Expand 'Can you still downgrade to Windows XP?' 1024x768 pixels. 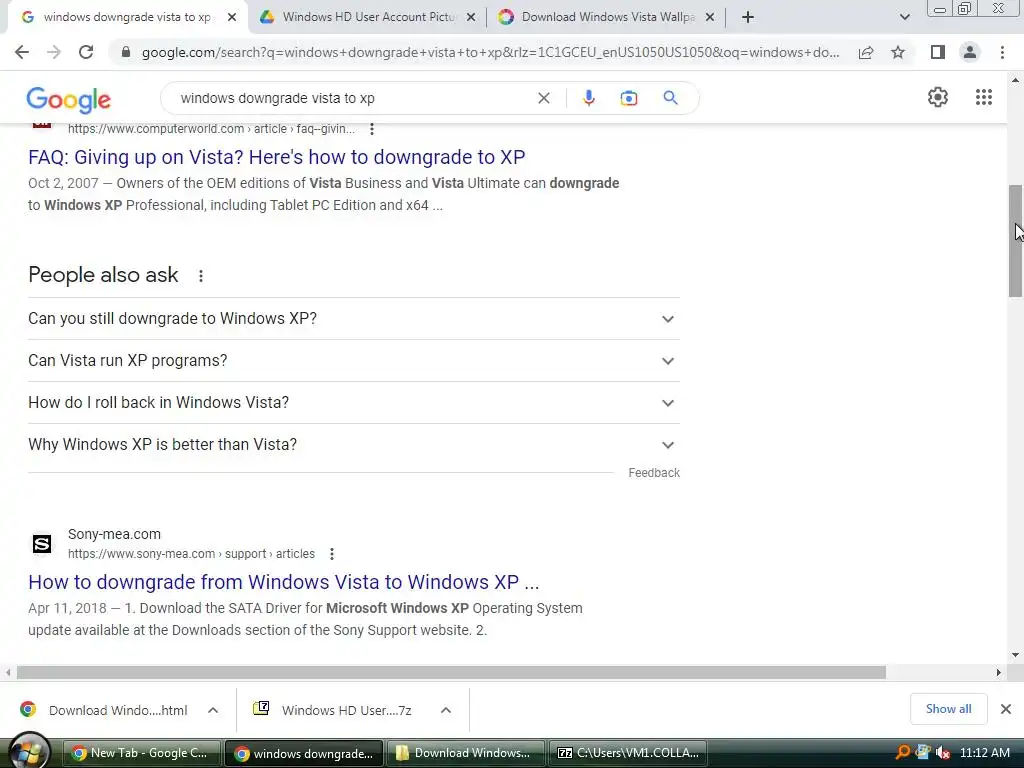(354, 319)
